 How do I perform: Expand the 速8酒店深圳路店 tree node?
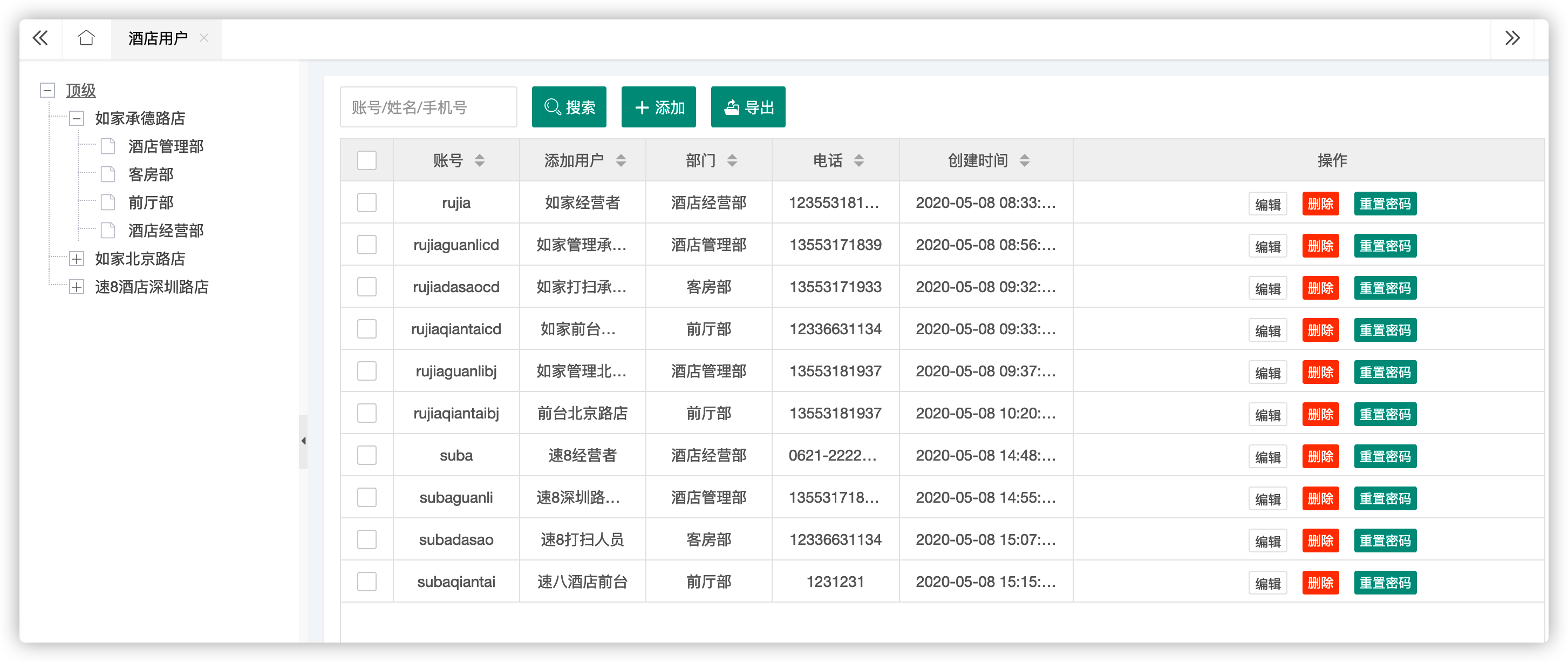(77, 287)
